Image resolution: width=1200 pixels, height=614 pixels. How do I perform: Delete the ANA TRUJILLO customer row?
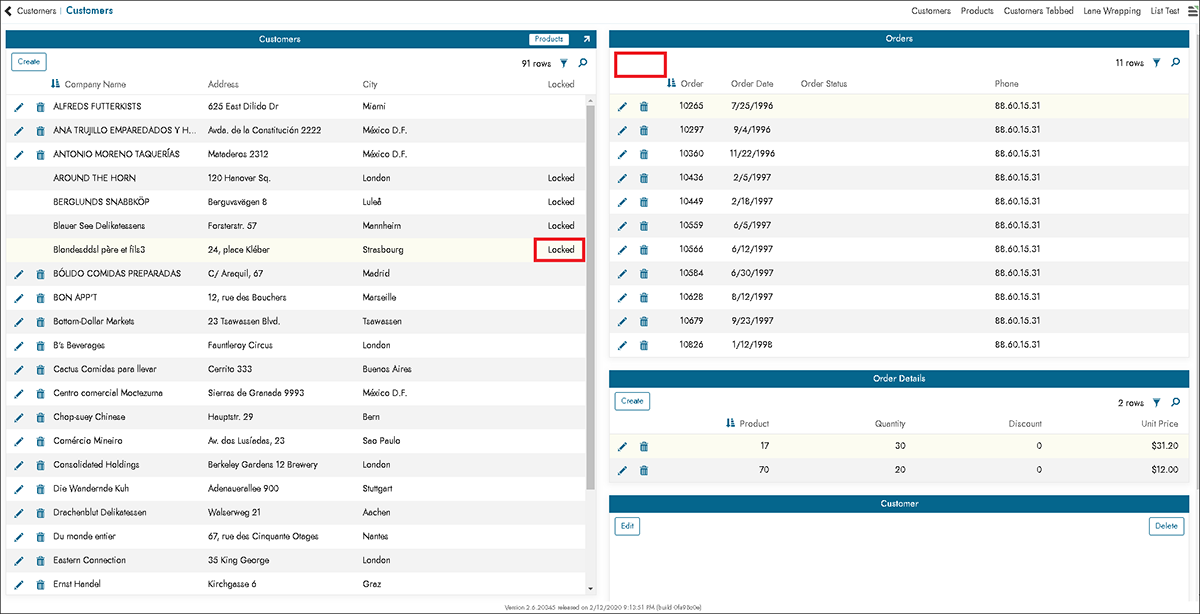40,131
